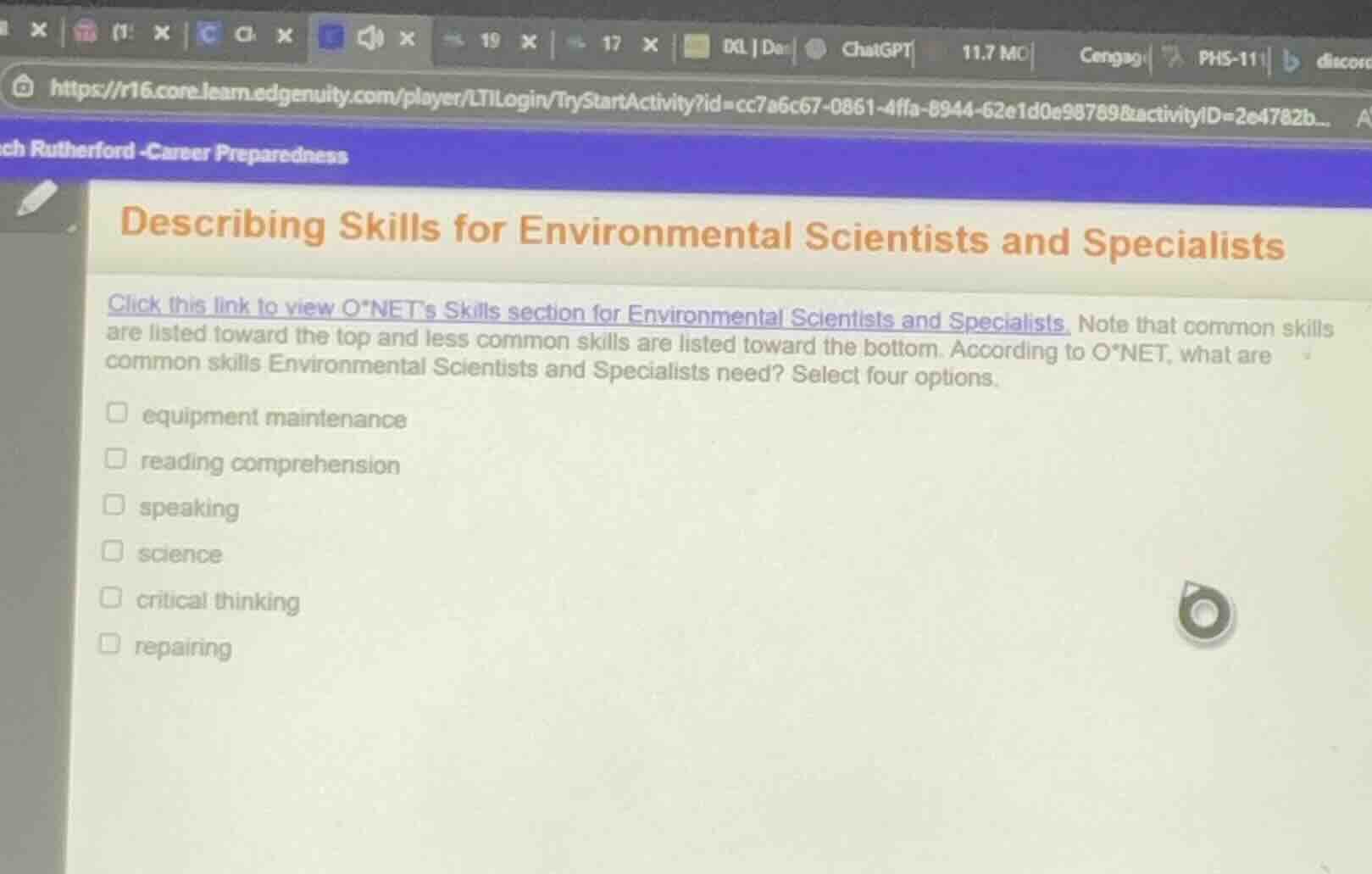1372x874 pixels.
Task: Close the leftmost browser tab
Action: pos(37,31)
